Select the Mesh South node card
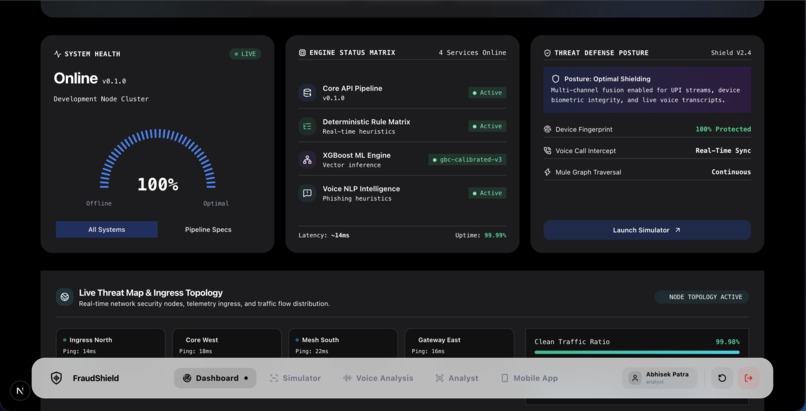The width and height of the screenshot is (806, 411). [343, 344]
